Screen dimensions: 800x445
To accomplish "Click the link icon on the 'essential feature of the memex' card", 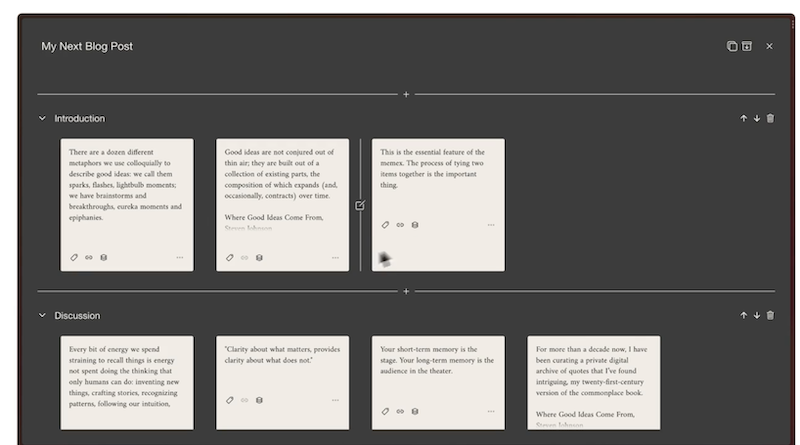I will [x=400, y=225].
